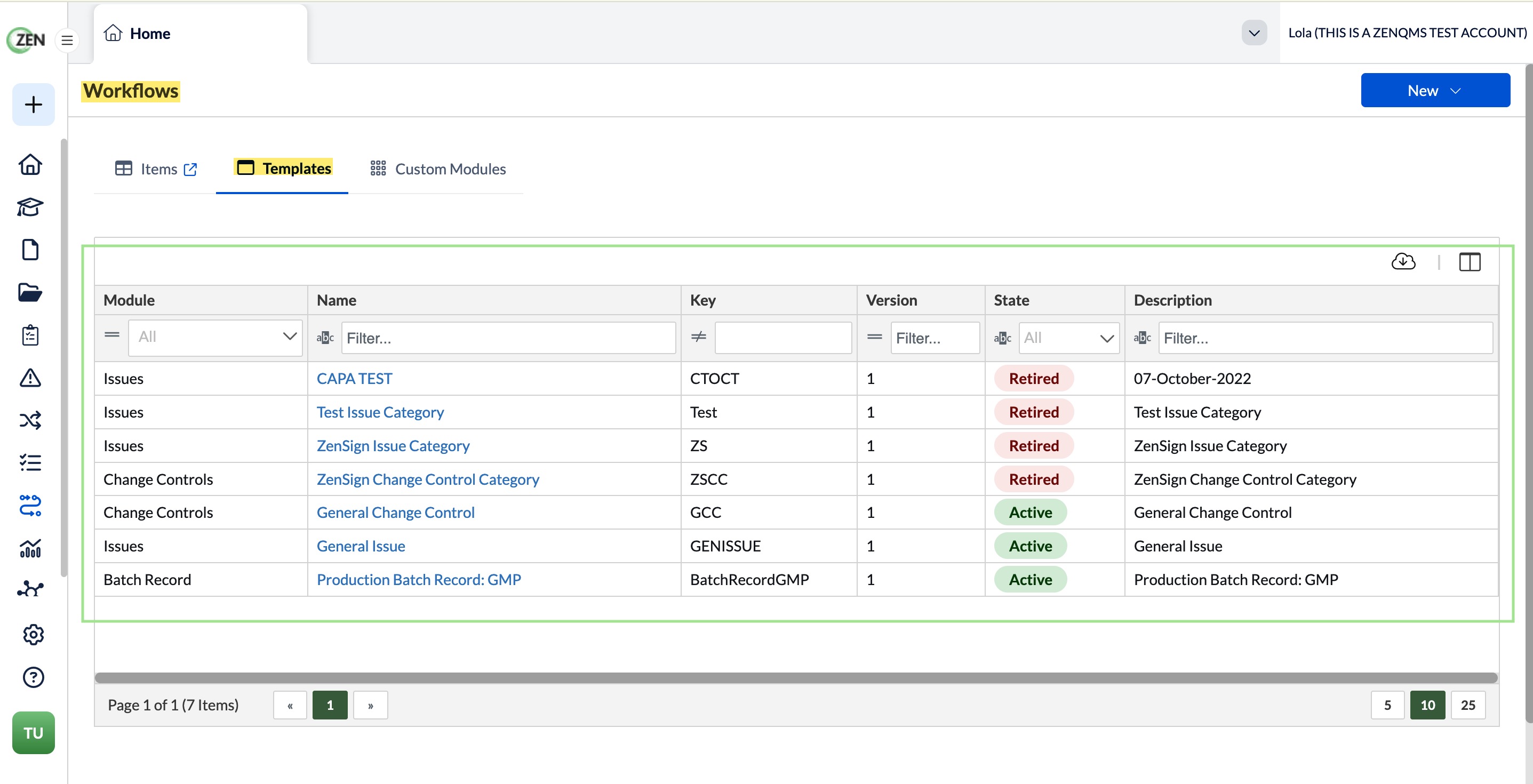Viewport: 1533px width, 784px height.
Task: Open the Production Batch Record: GMP link
Action: click(x=418, y=579)
